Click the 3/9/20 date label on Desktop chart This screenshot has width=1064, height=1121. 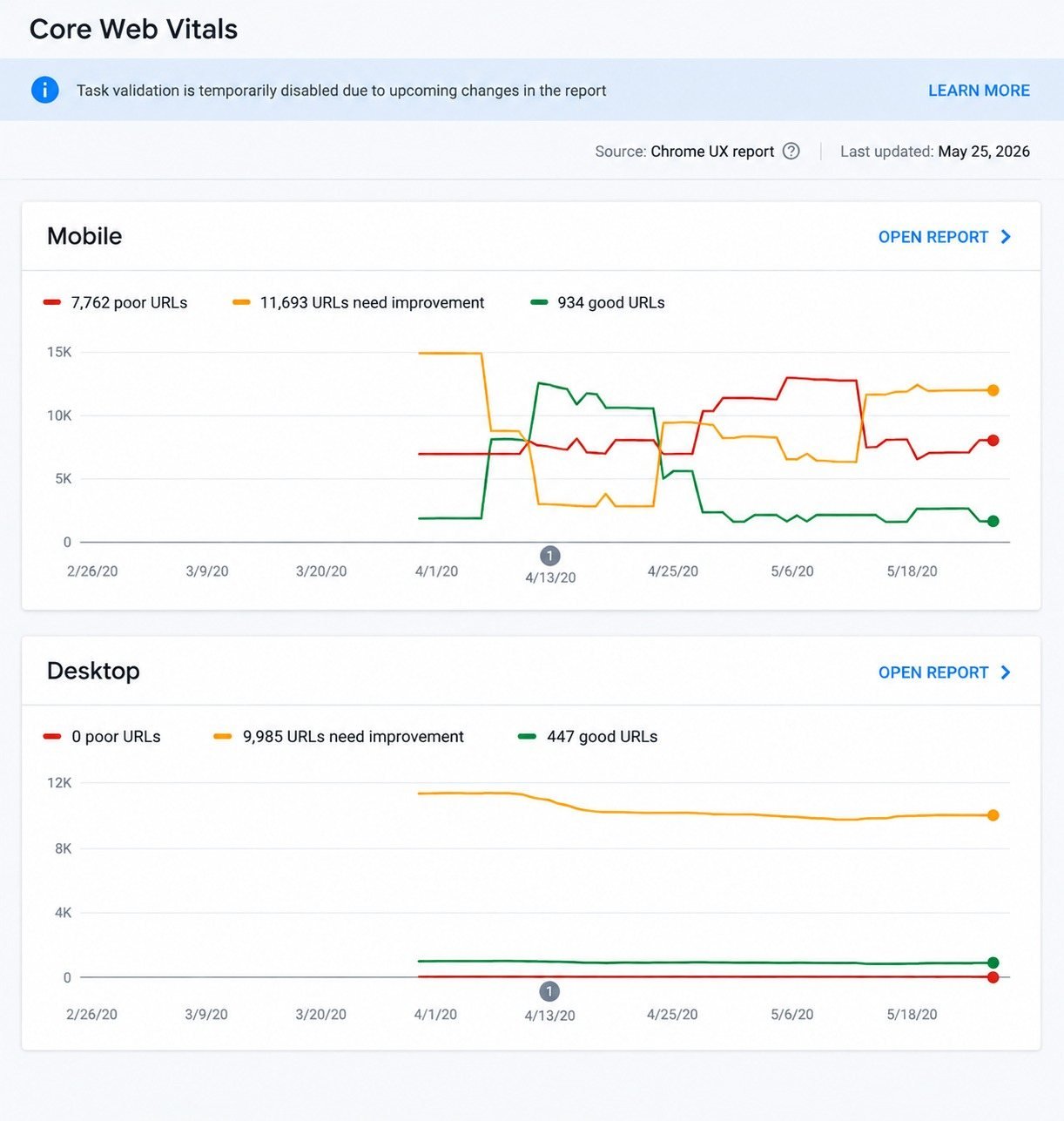pos(206,1015)
